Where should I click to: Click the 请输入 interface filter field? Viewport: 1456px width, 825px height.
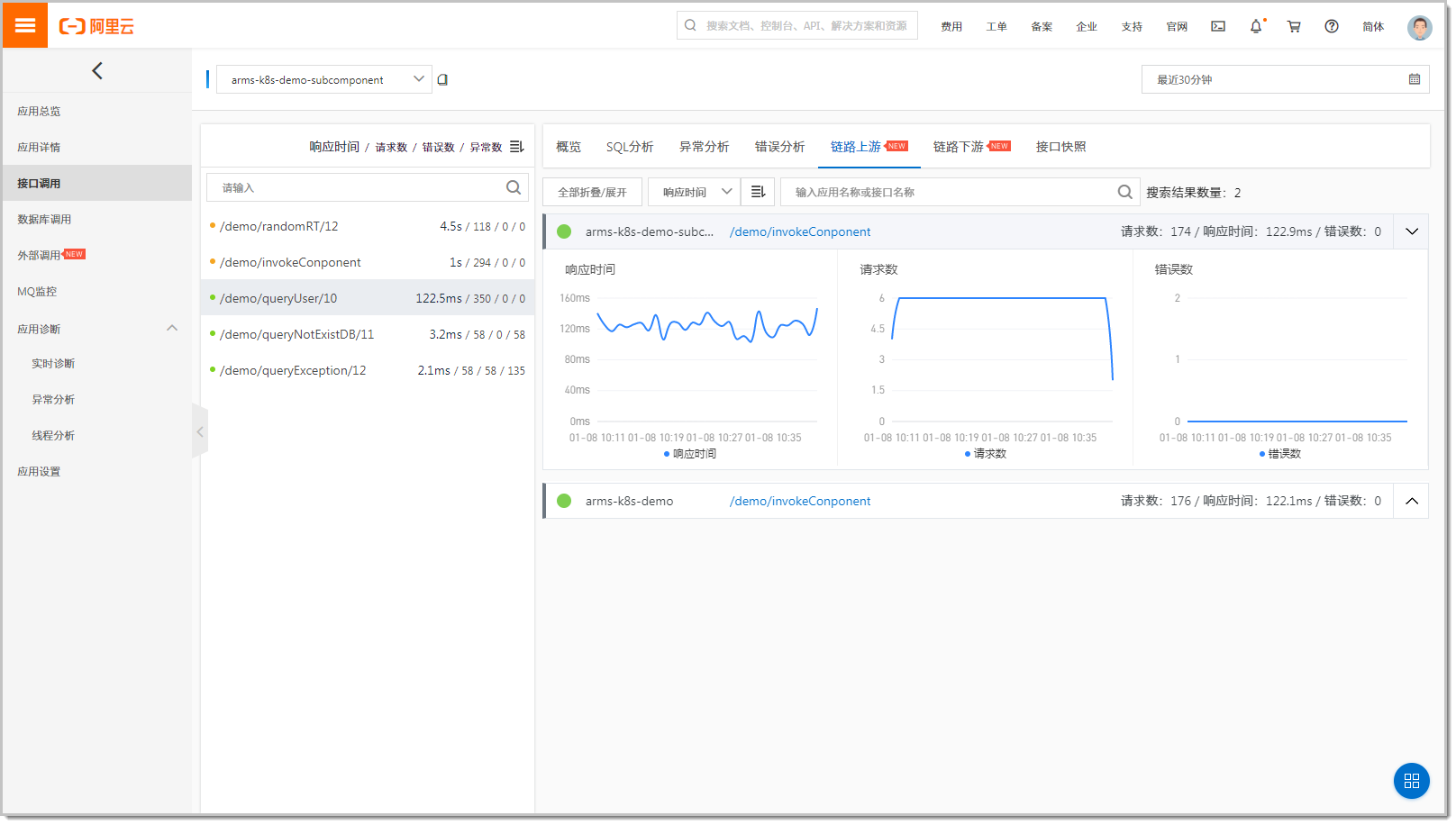click(x=368, y=187)
